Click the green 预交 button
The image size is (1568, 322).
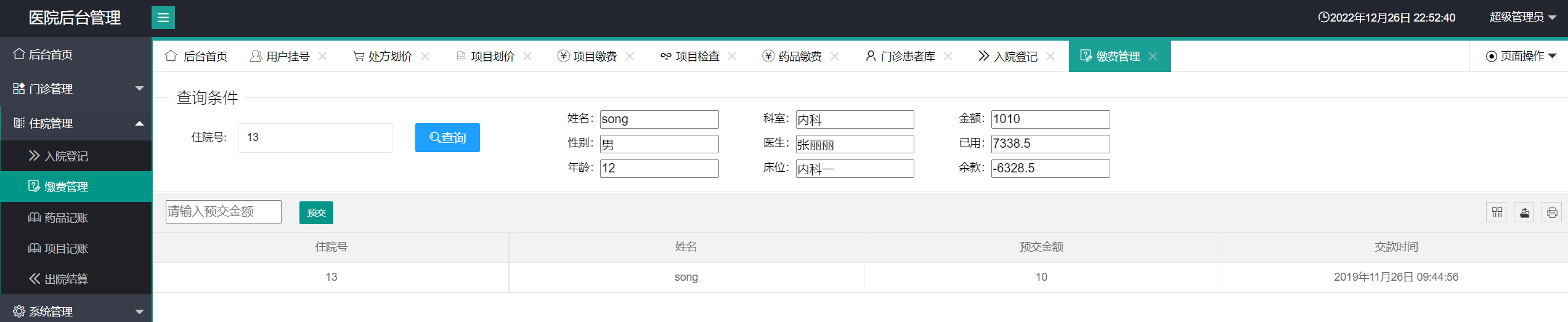316,212
